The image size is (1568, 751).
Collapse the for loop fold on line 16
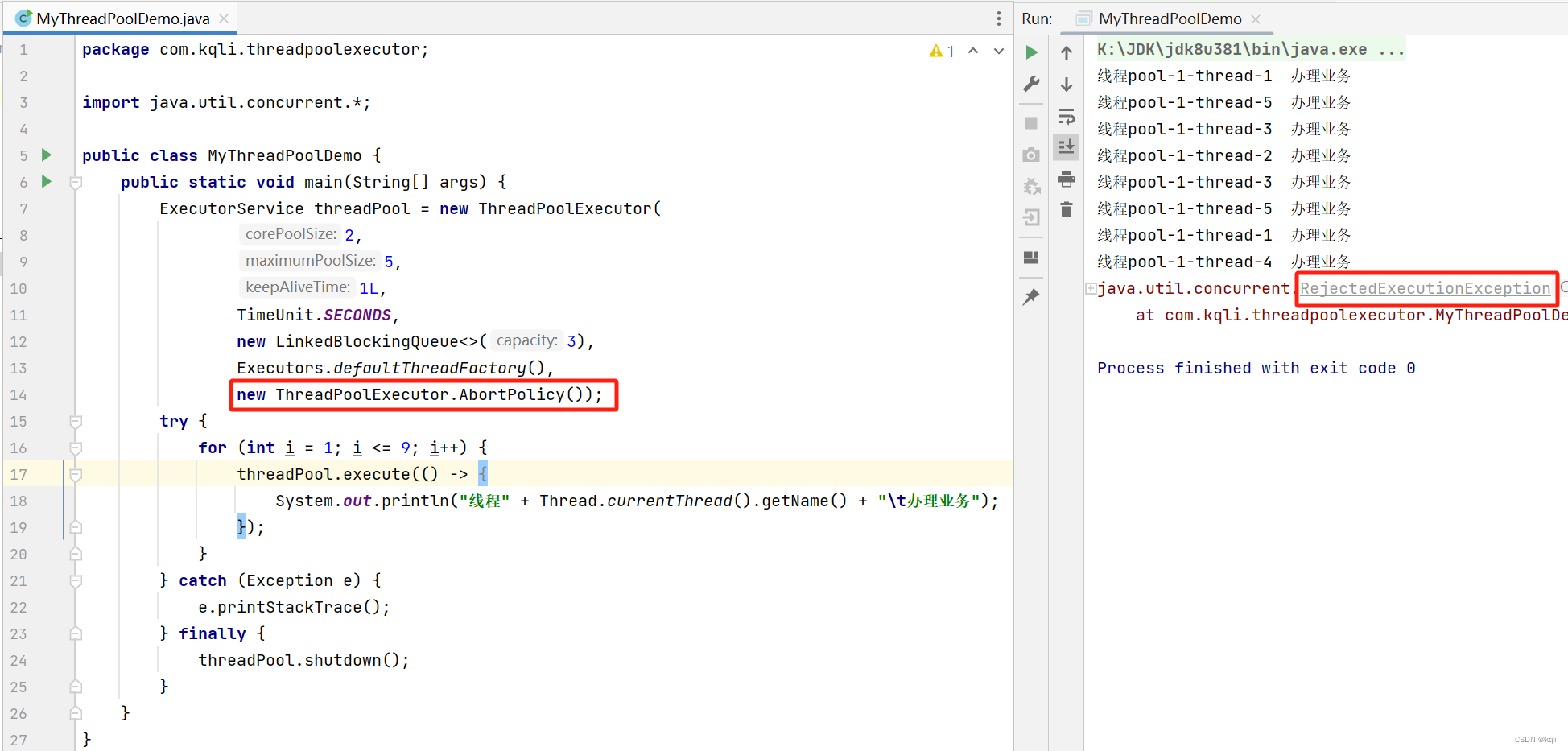(76, 448)
